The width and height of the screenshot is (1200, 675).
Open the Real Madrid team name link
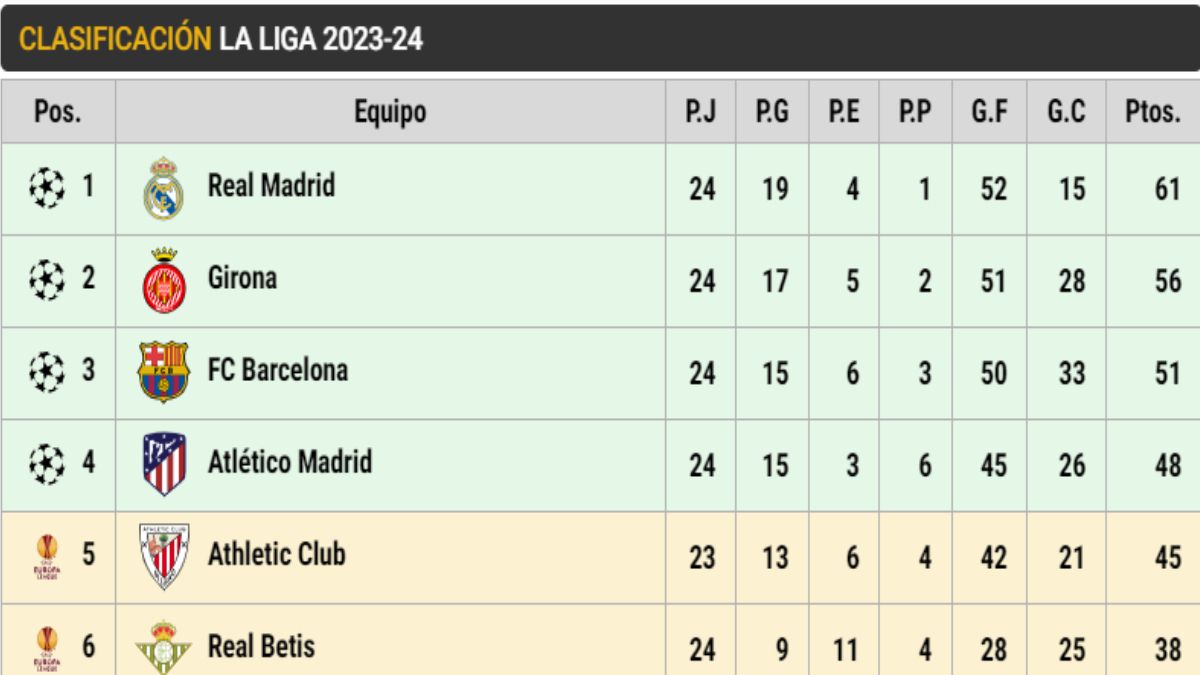(x=271, y=186)
